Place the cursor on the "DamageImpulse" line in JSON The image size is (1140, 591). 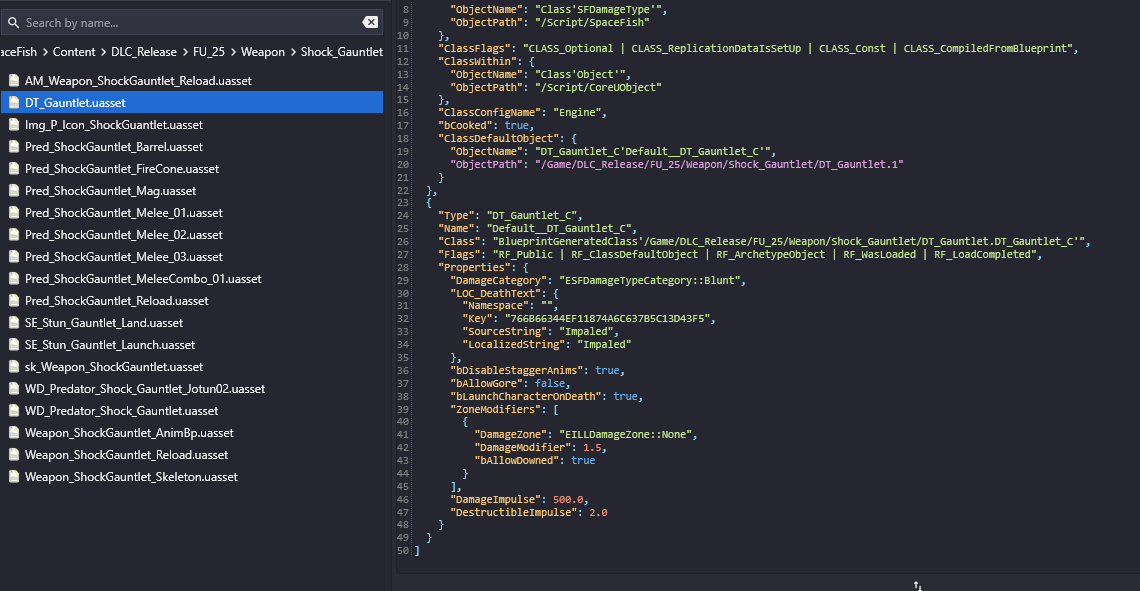coord(520,499)
